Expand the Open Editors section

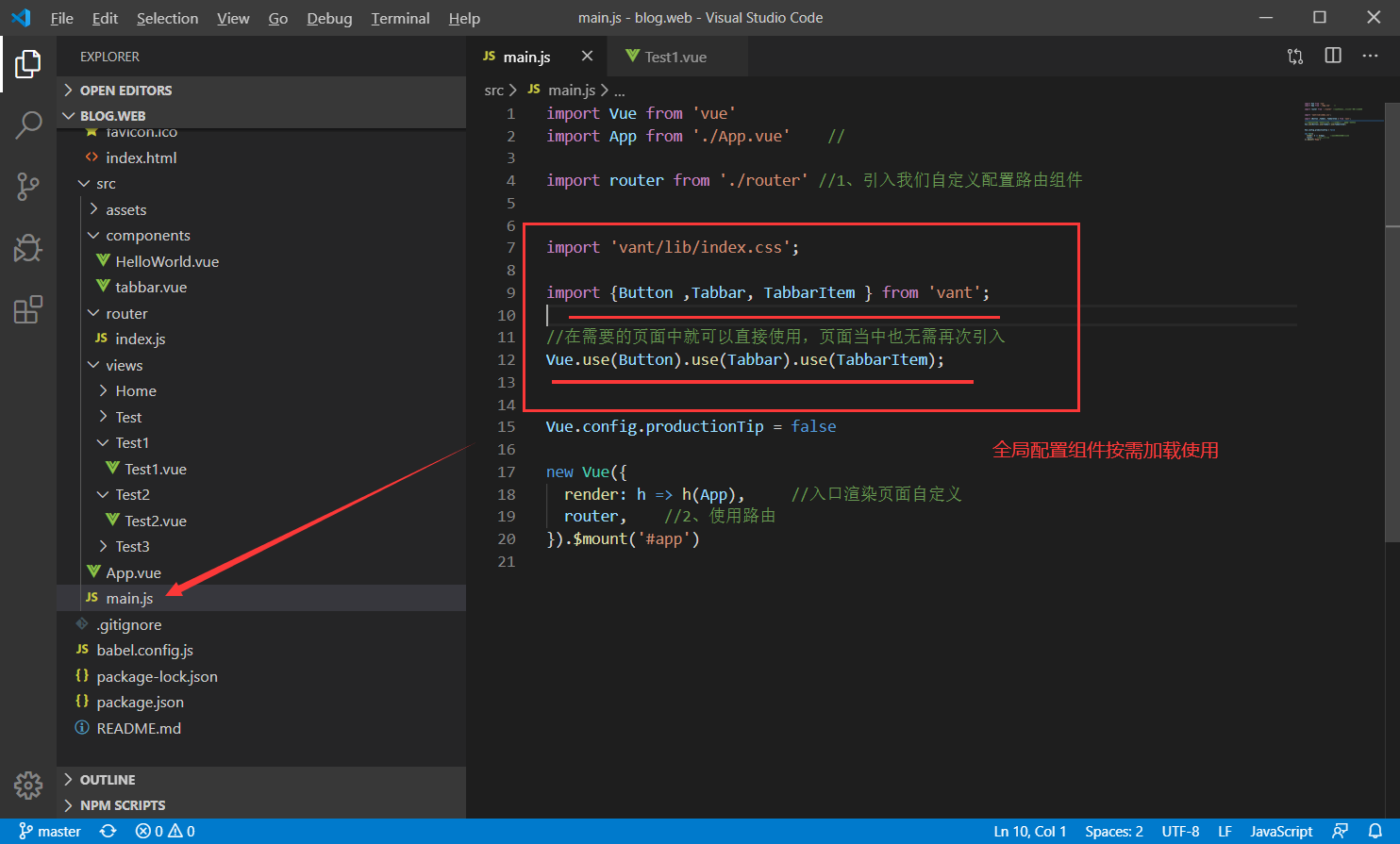(x=261, y=91)
